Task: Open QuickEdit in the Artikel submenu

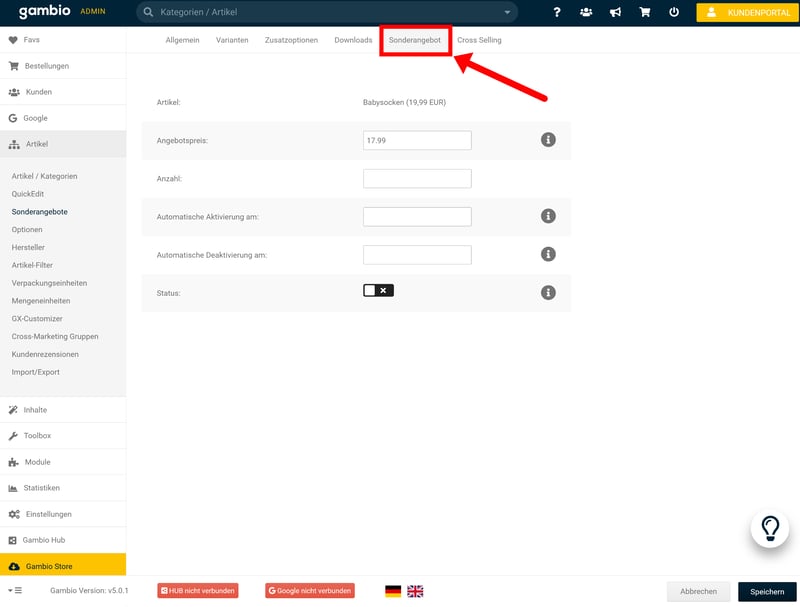Action: (28, 194)
